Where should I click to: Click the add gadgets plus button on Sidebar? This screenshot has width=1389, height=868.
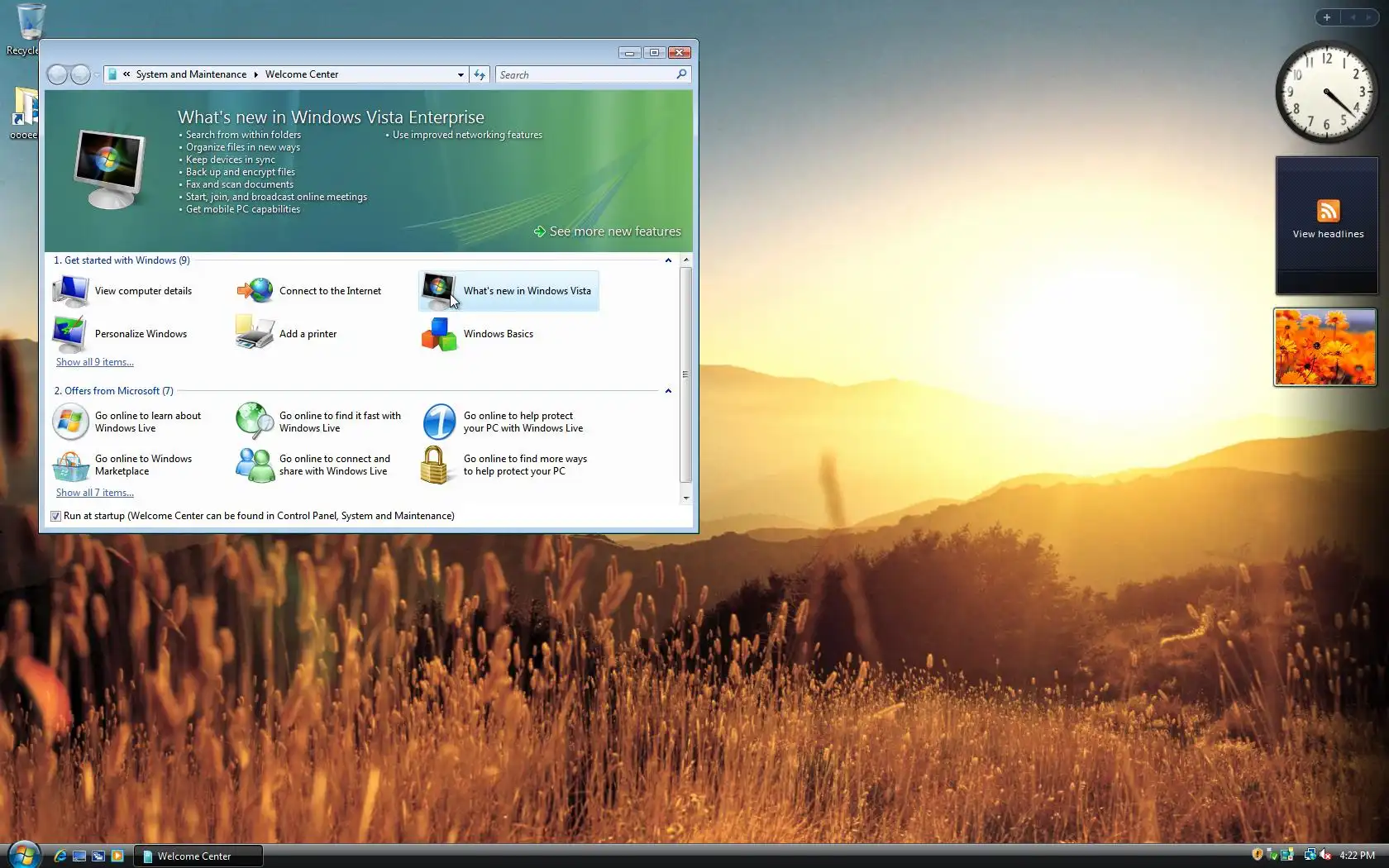click(1327, 17)
